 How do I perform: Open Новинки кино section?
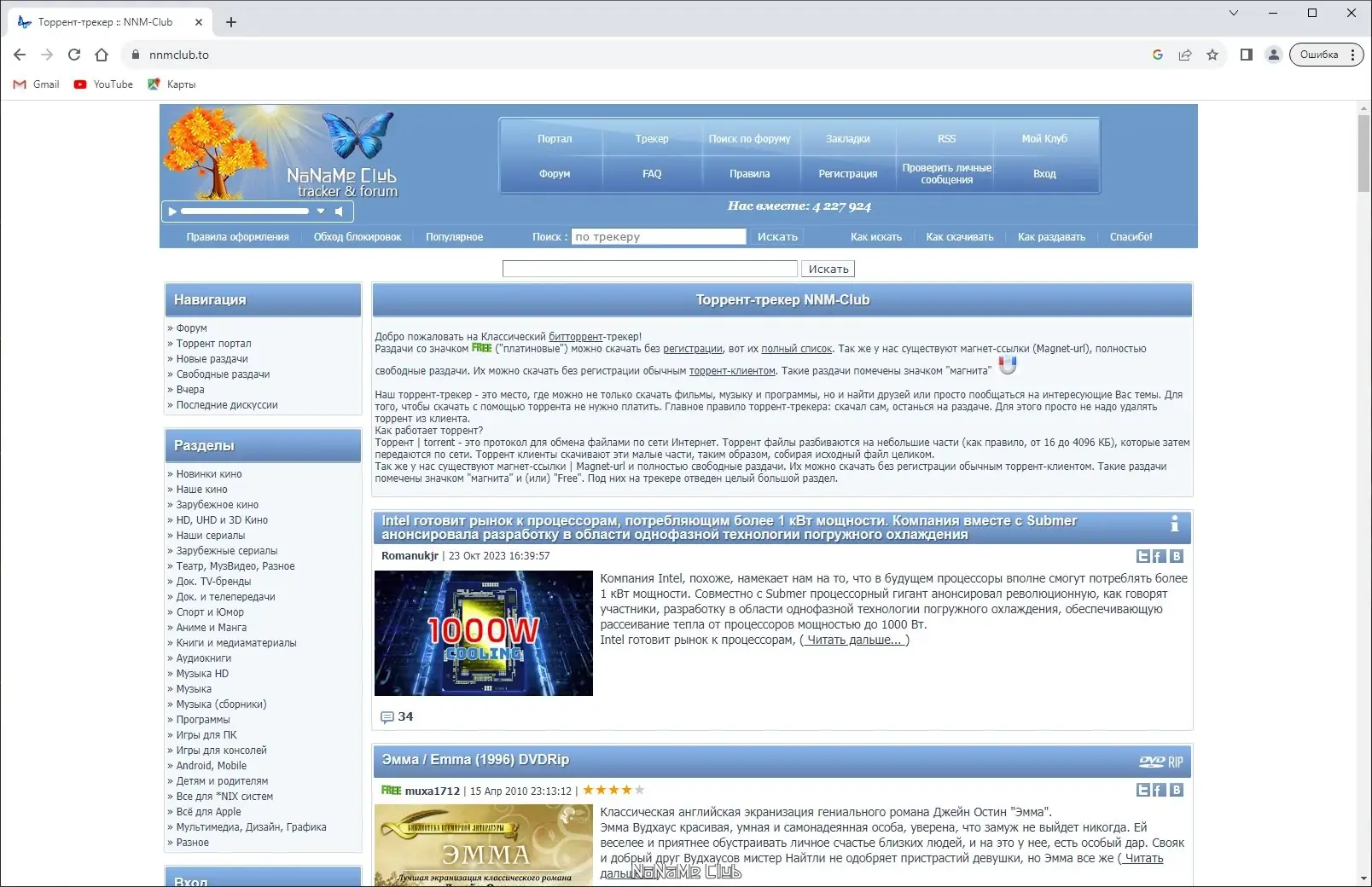(209, 474)
